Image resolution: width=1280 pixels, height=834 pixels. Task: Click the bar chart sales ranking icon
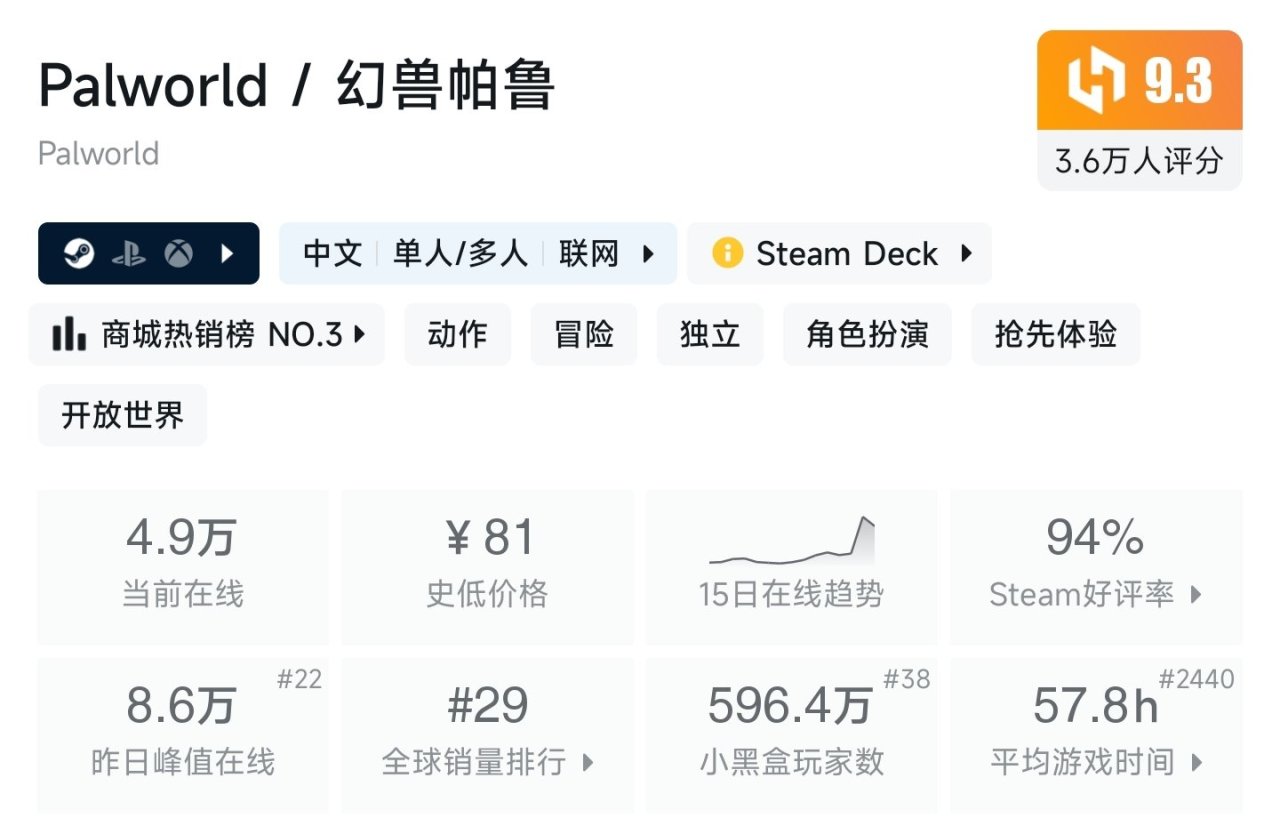tap(69, 335)
